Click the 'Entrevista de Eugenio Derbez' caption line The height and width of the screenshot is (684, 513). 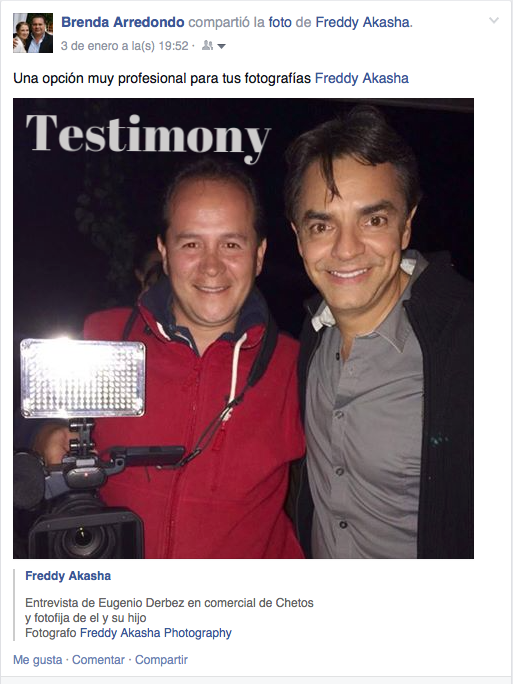[169, 603]
